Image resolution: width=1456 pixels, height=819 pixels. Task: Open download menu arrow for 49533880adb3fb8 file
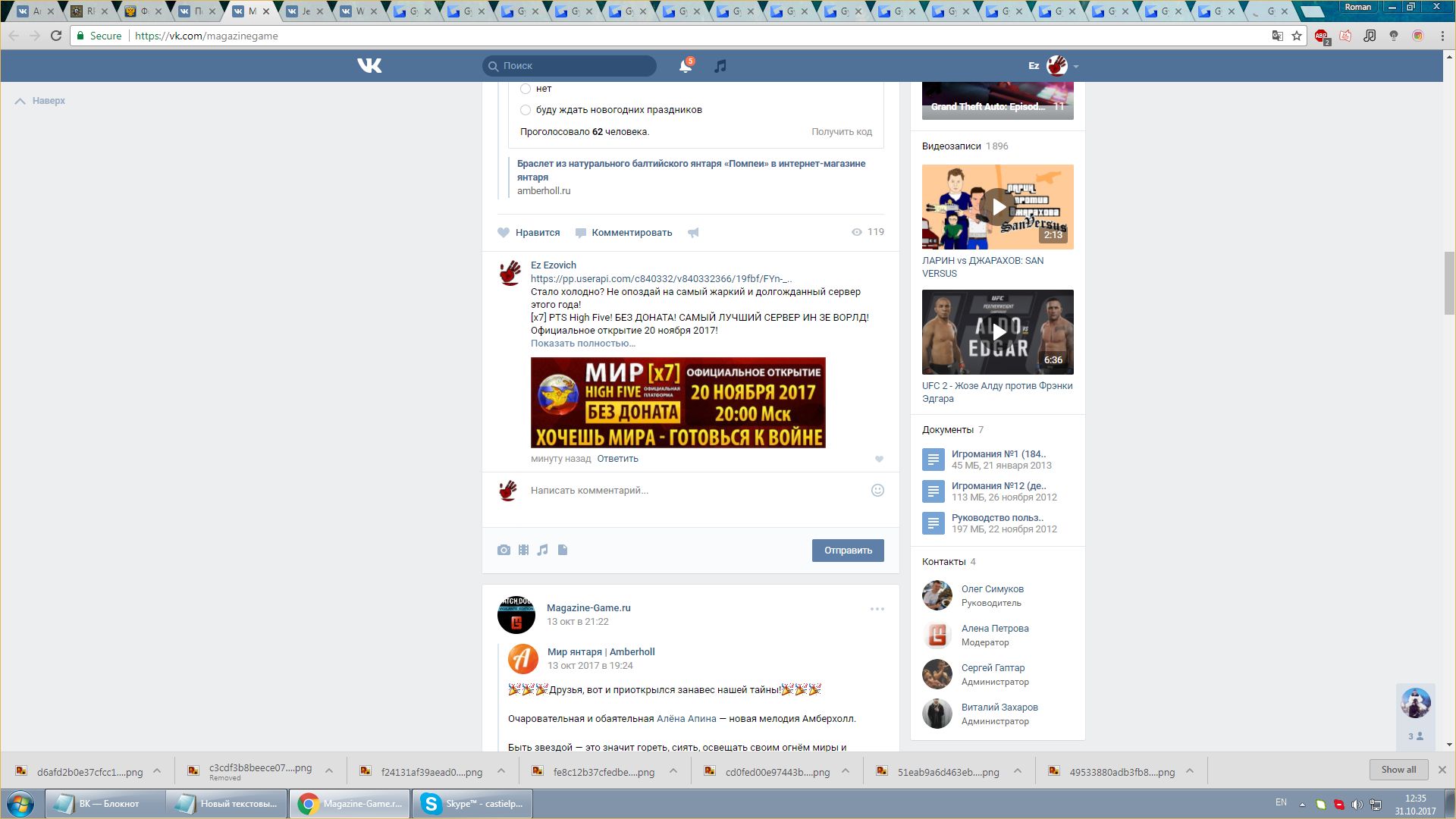[1190, 771]
